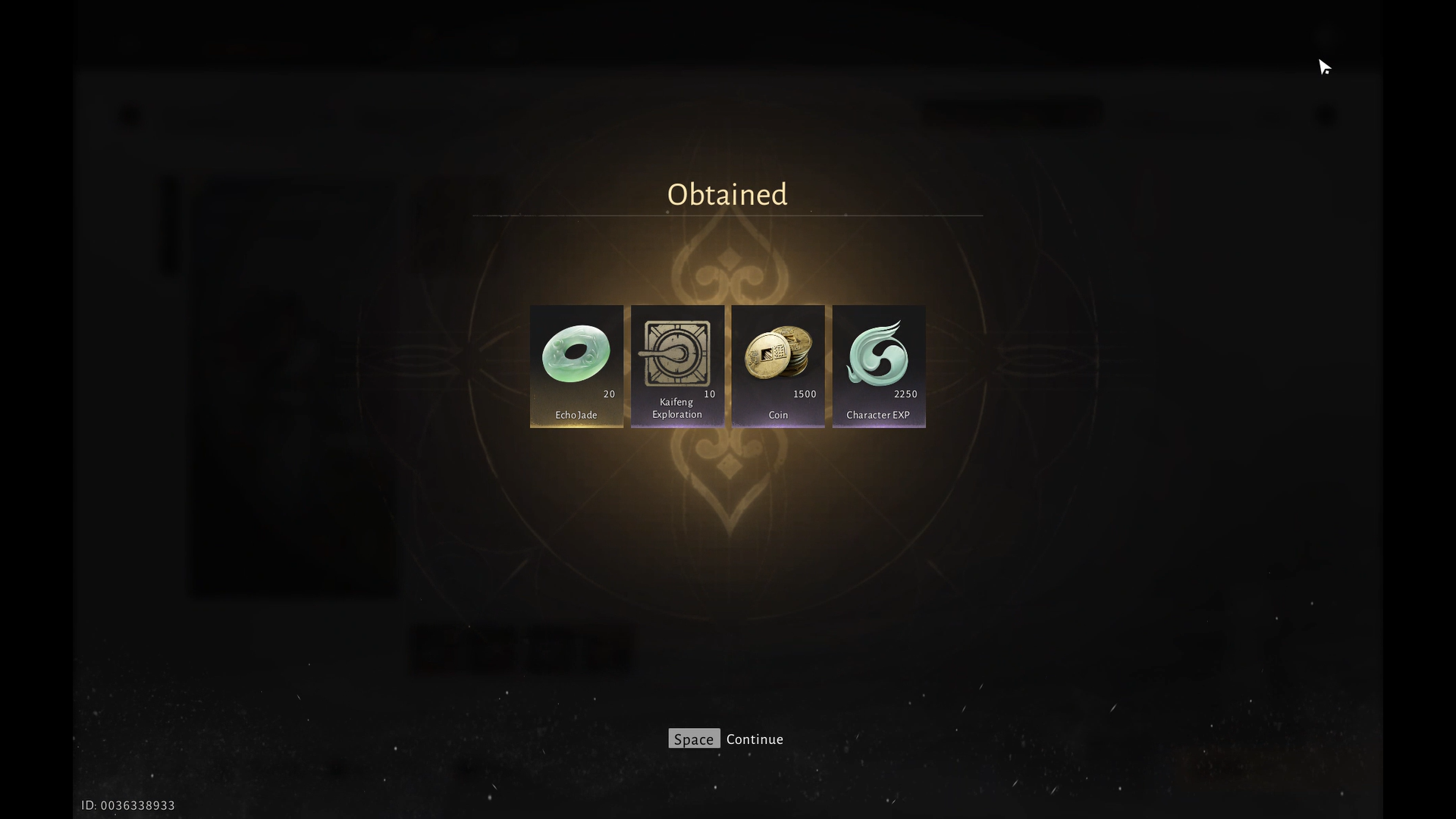Click the Obtained heading
This screenshot has width=1456, height=819.
[x=727, y=194]
